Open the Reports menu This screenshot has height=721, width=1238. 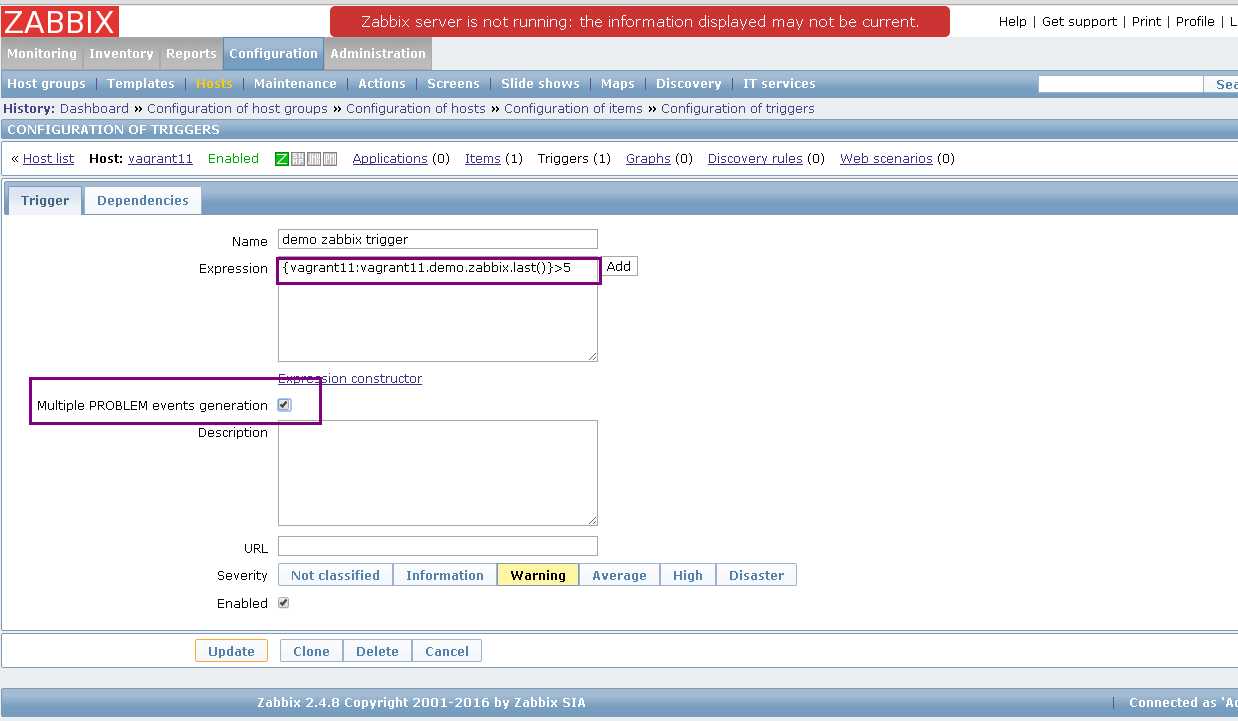click(x=191, y=54)
